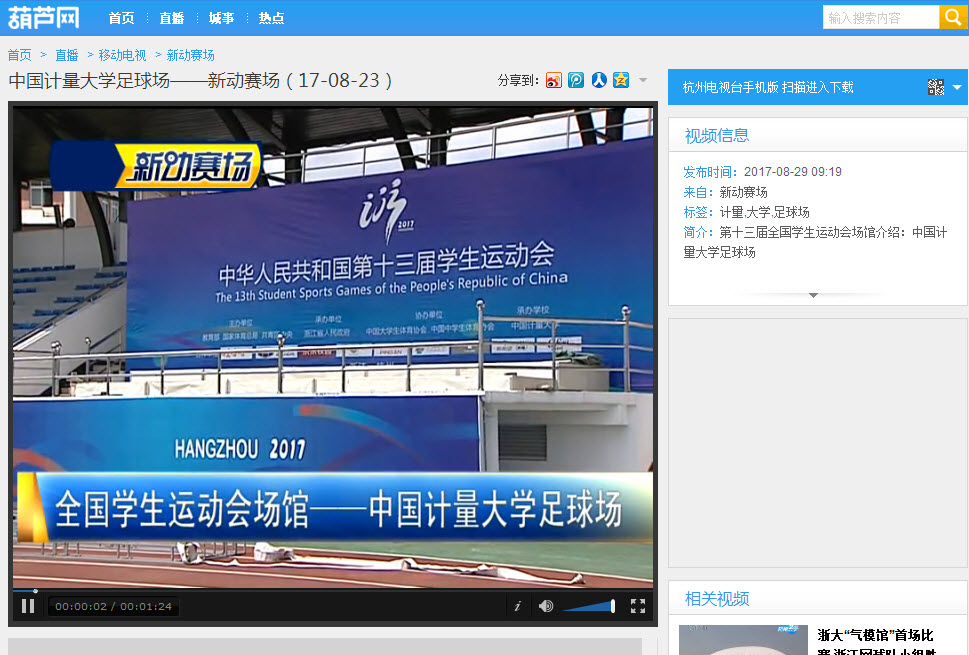This screenshot has height=655, width=969.
Task: Adjust the player volume slider
Action: (x=589, y=606)
